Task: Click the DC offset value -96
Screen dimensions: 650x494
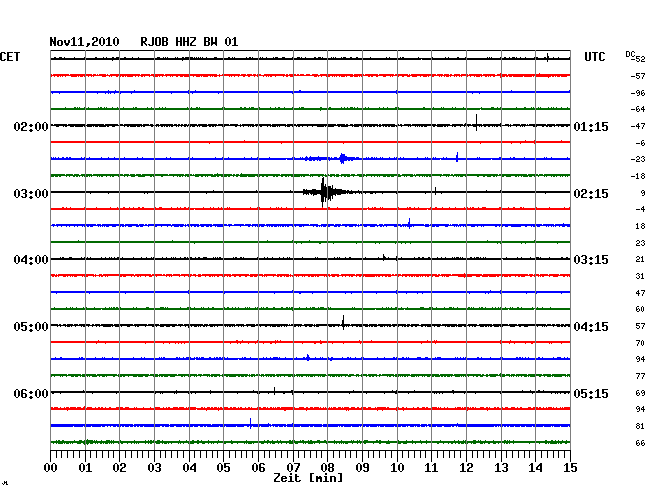Action: [x=638, y=93]
